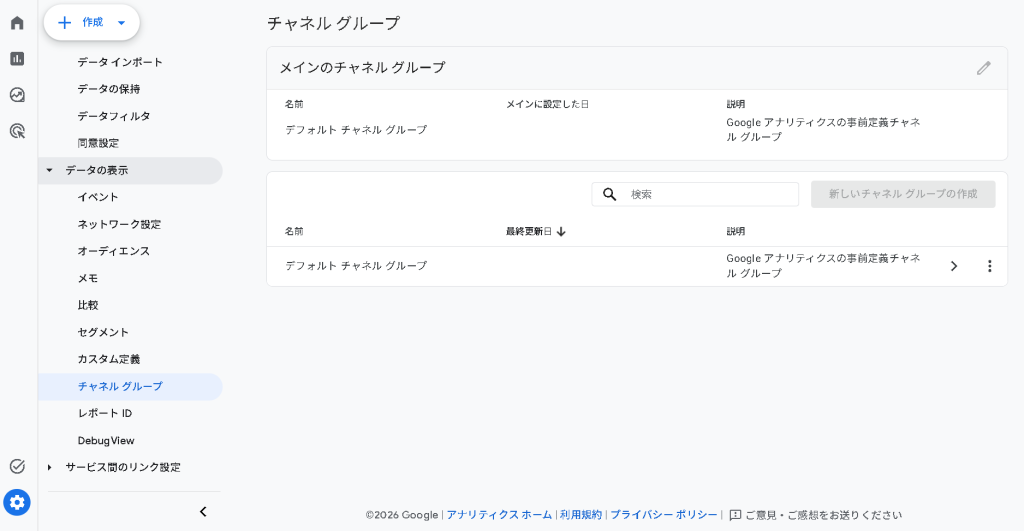This screenshot has width=1024, height=531.
Task: Open プライバシー ポリシー footer link
Action: click(x=664, y=515)
